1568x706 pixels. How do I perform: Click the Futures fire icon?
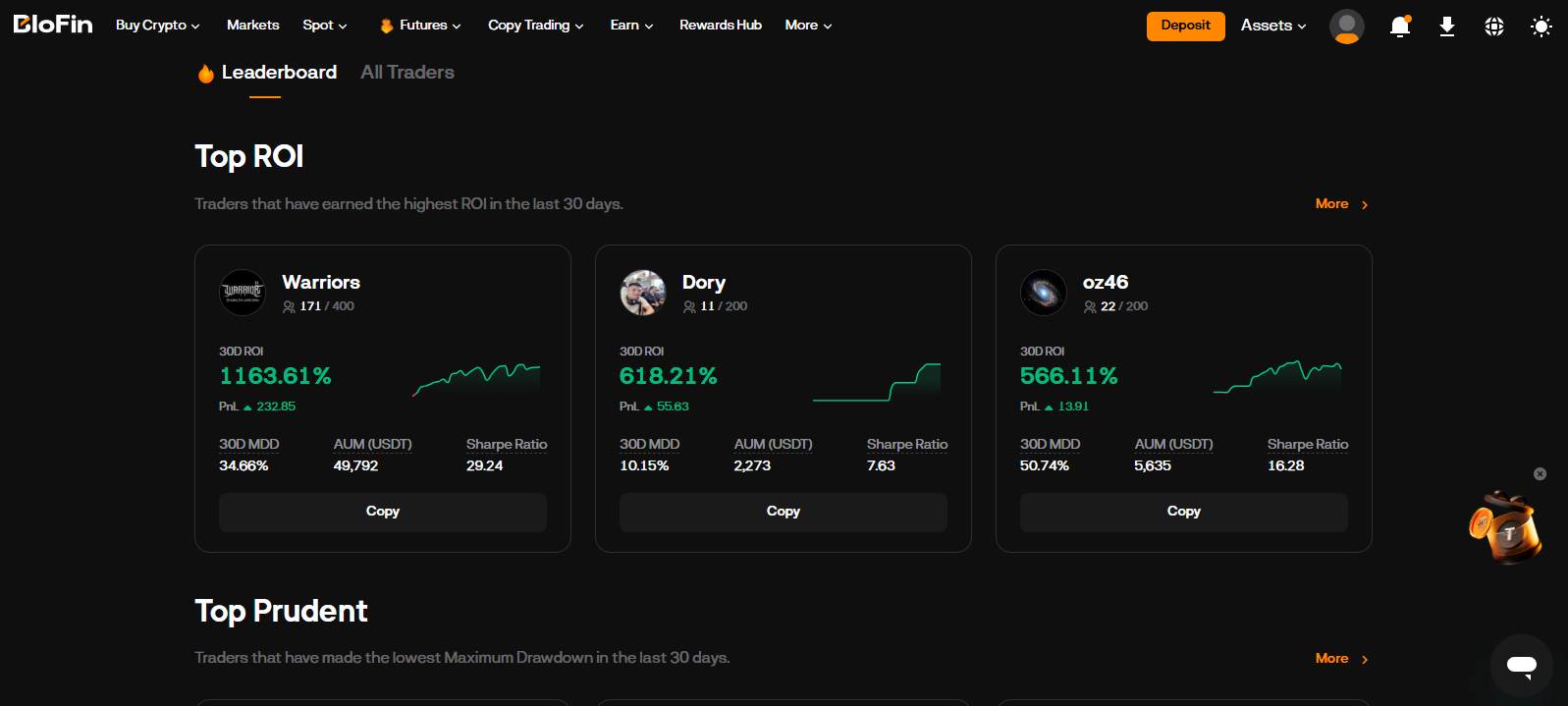pyautogui.click(x=387, y=27)
